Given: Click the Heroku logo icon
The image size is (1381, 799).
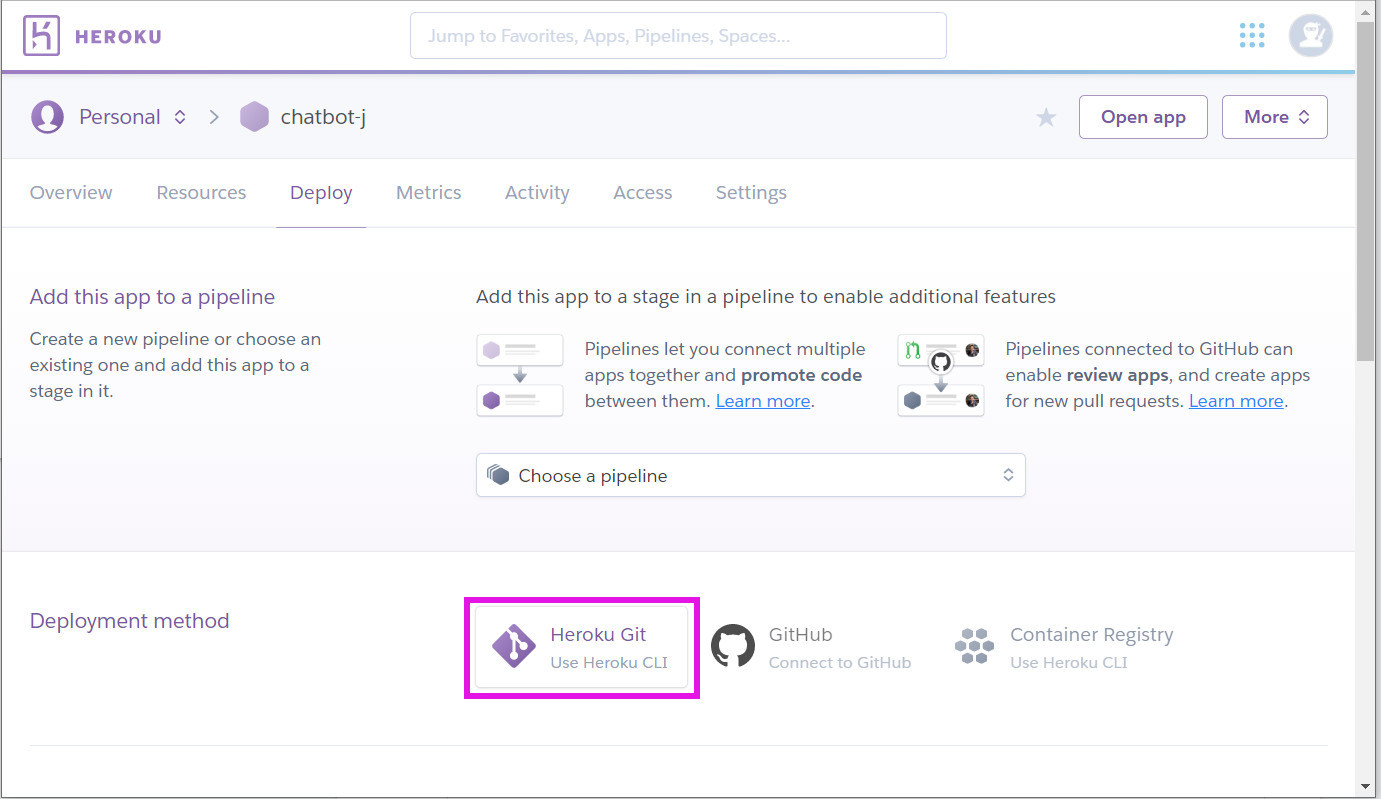Looking at the screenshot, I should pyautogui.click(x=42, y=36).
